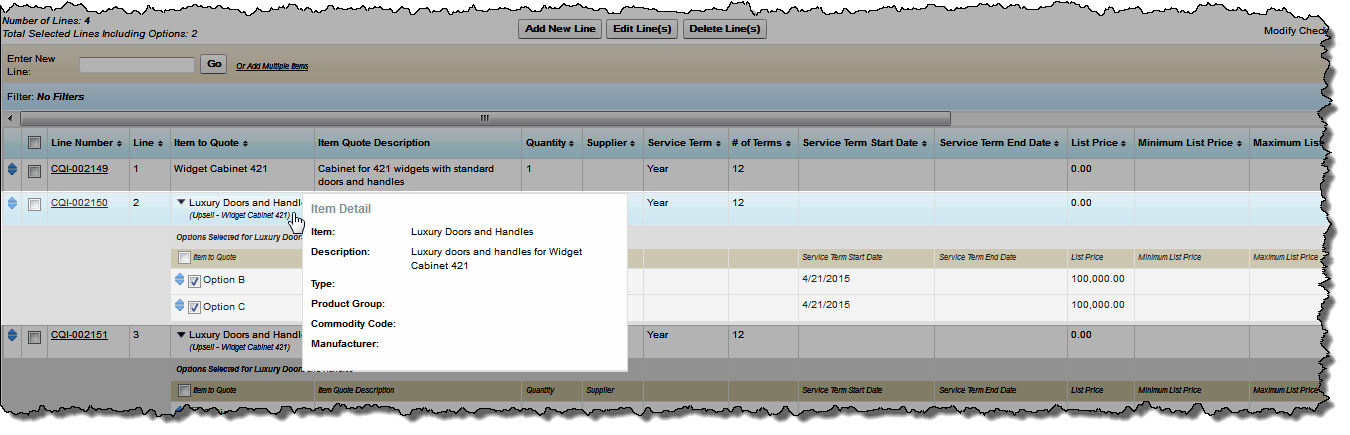The width and height of the screenshot is (1350, 435).
Task: Click the reorder arrows icon for line CQI-002149
Action: pyautogui.click(x=12, y=170)
